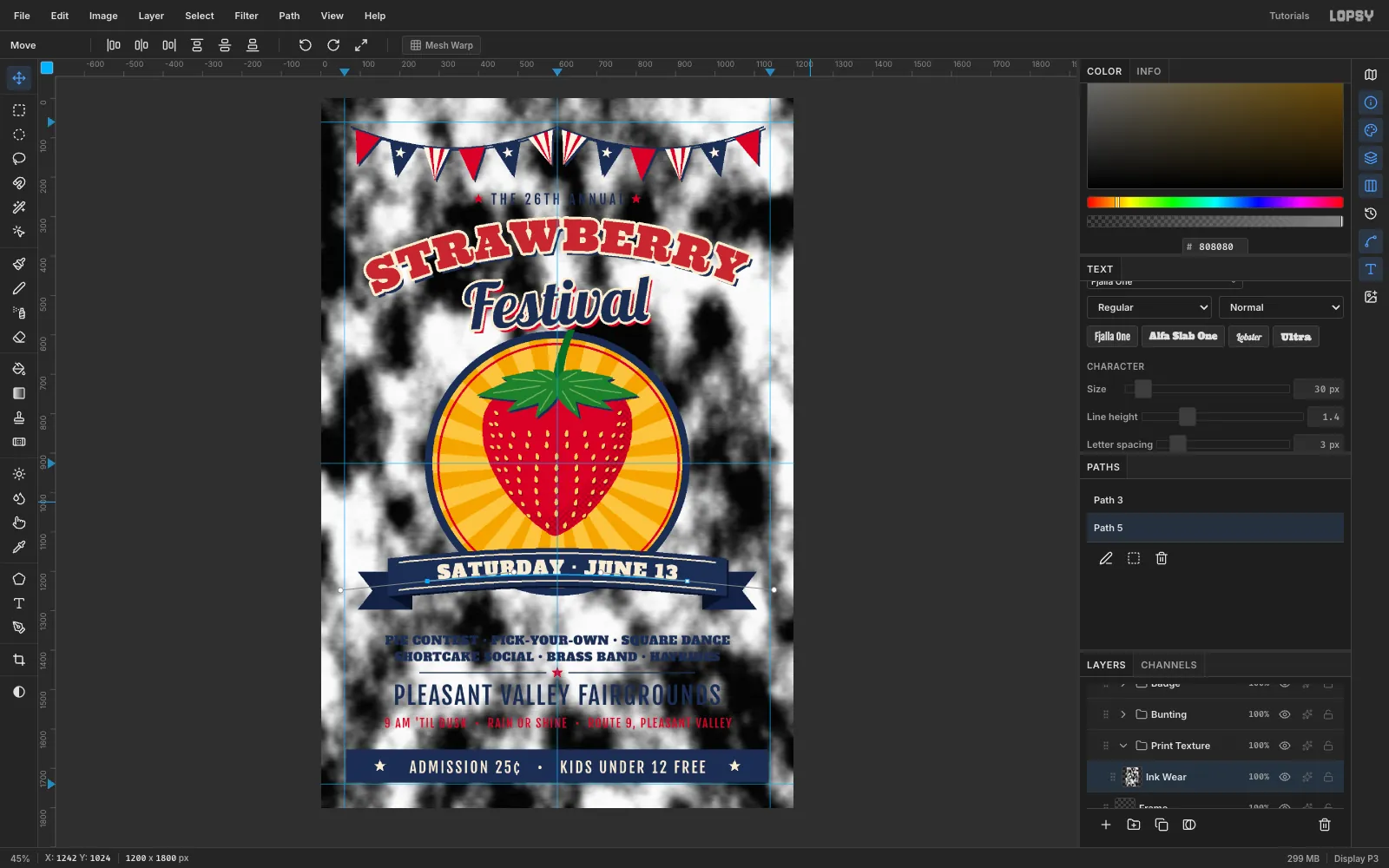Expand the Bunting layer group
This screenshot has width=1389, height=868.
1123,714
